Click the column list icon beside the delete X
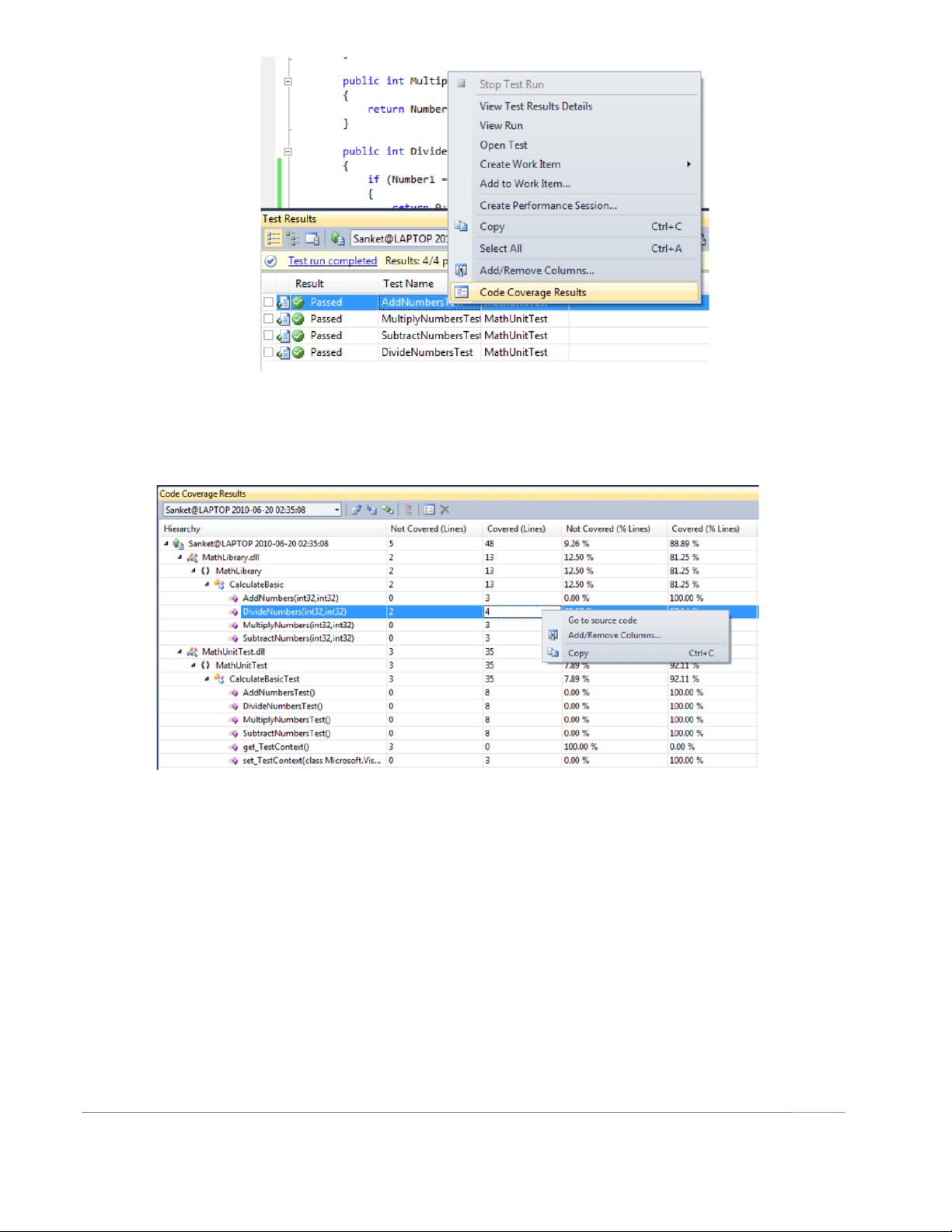 click(x=429, y=510)
